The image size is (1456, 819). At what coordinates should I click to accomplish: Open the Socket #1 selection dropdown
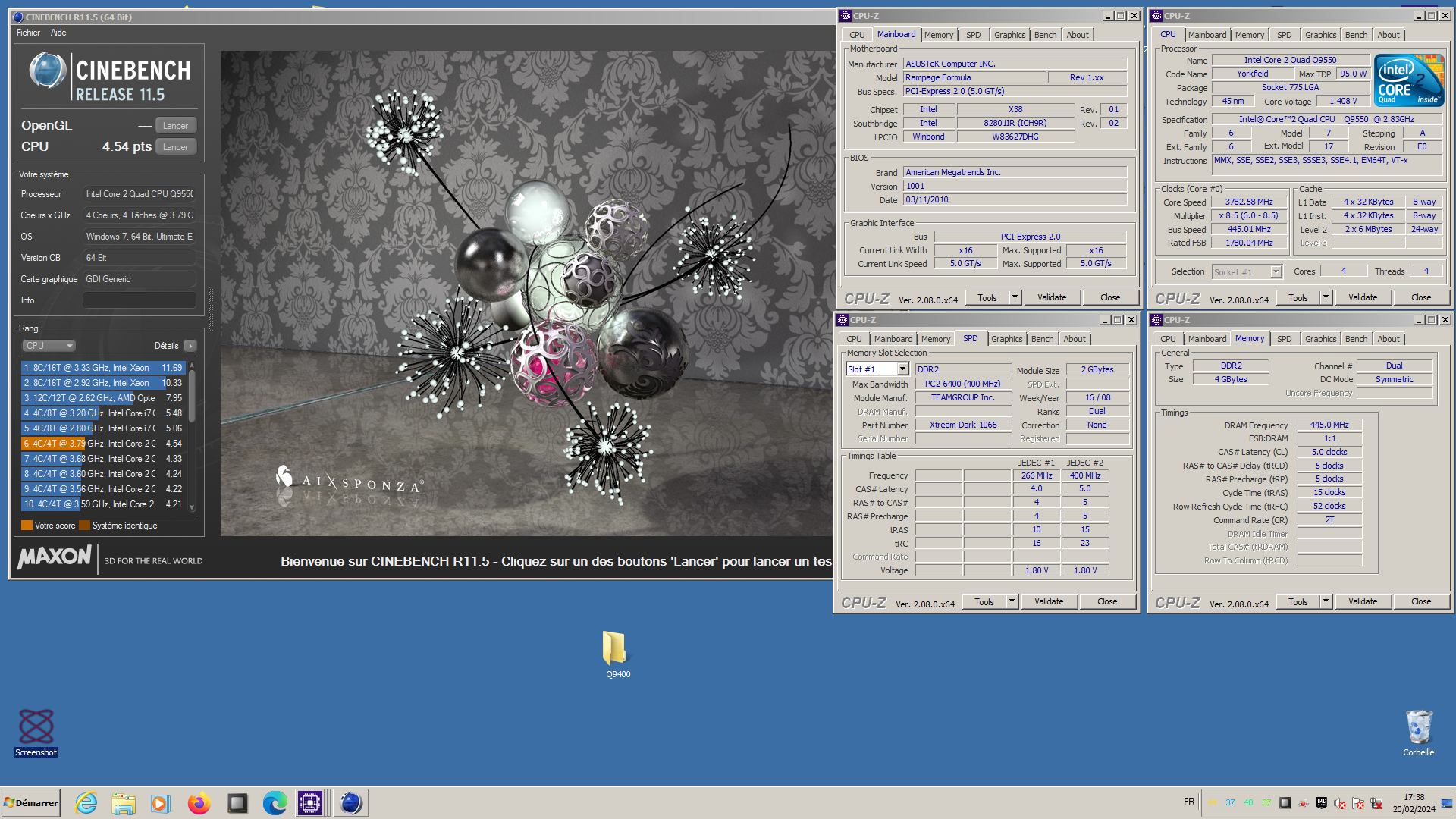tap(1276, 271)
